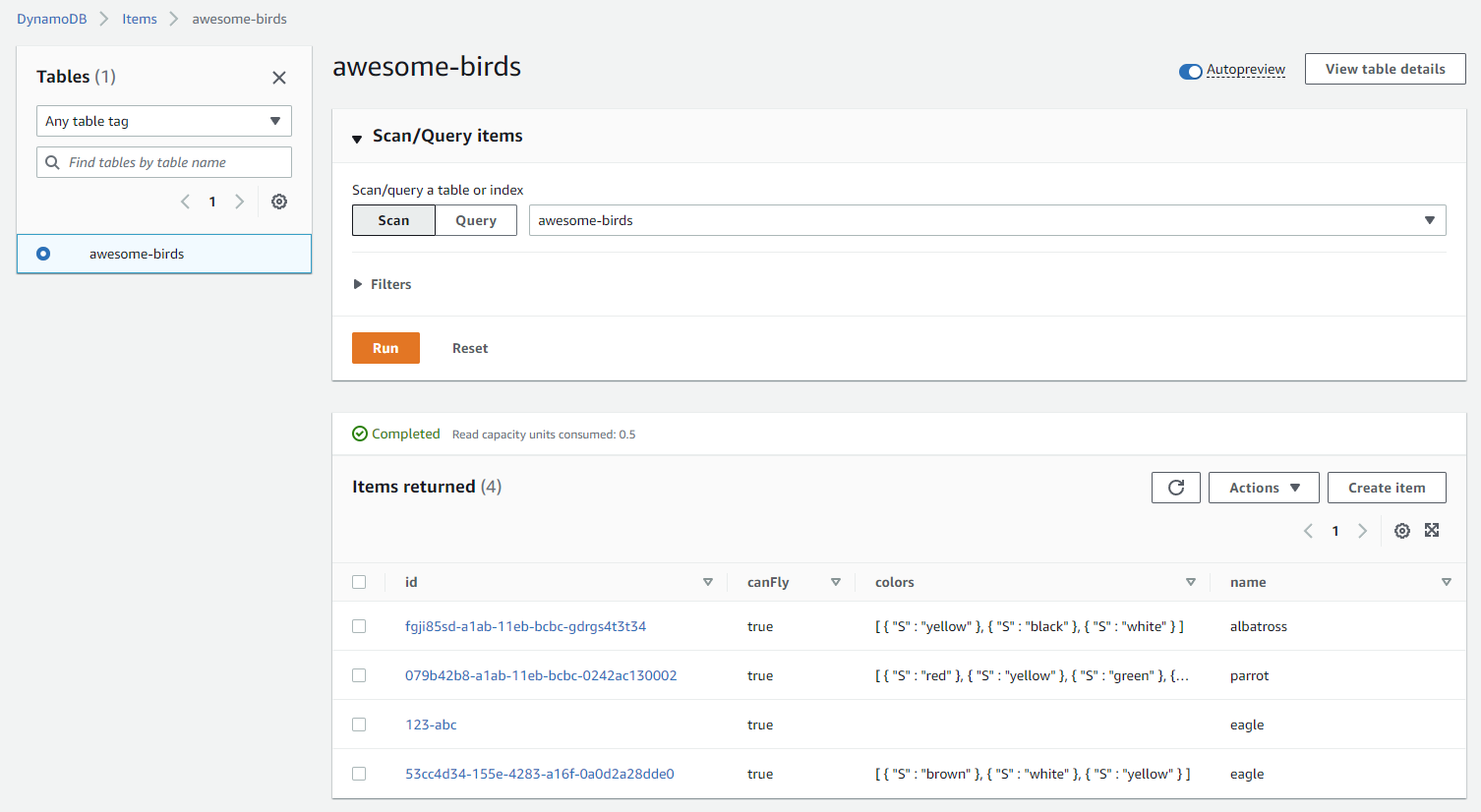The width and height of the screenshot is (1481, 812).
Task: Open the Actions dropdown menu
Action: coord(1264,488)
